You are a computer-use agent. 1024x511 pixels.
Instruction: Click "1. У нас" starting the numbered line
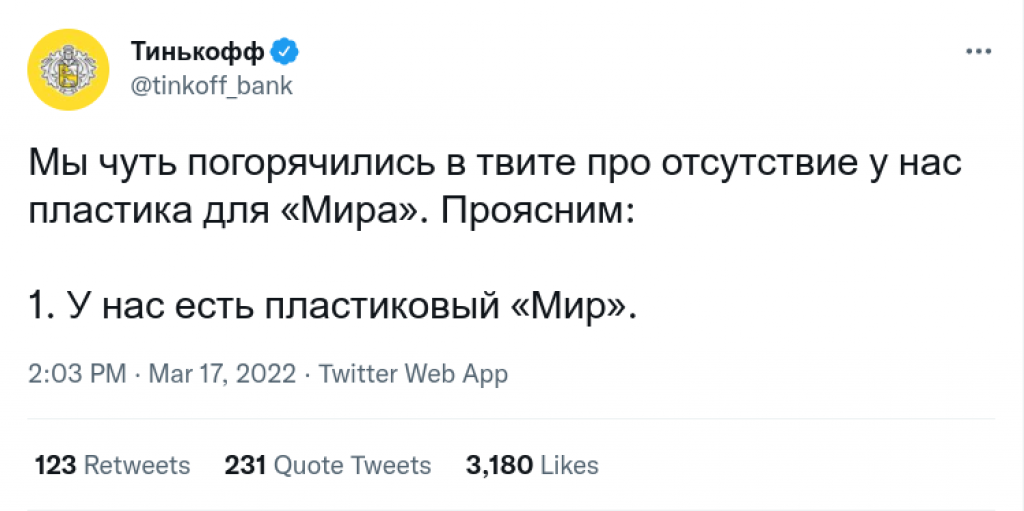[80, 307]
